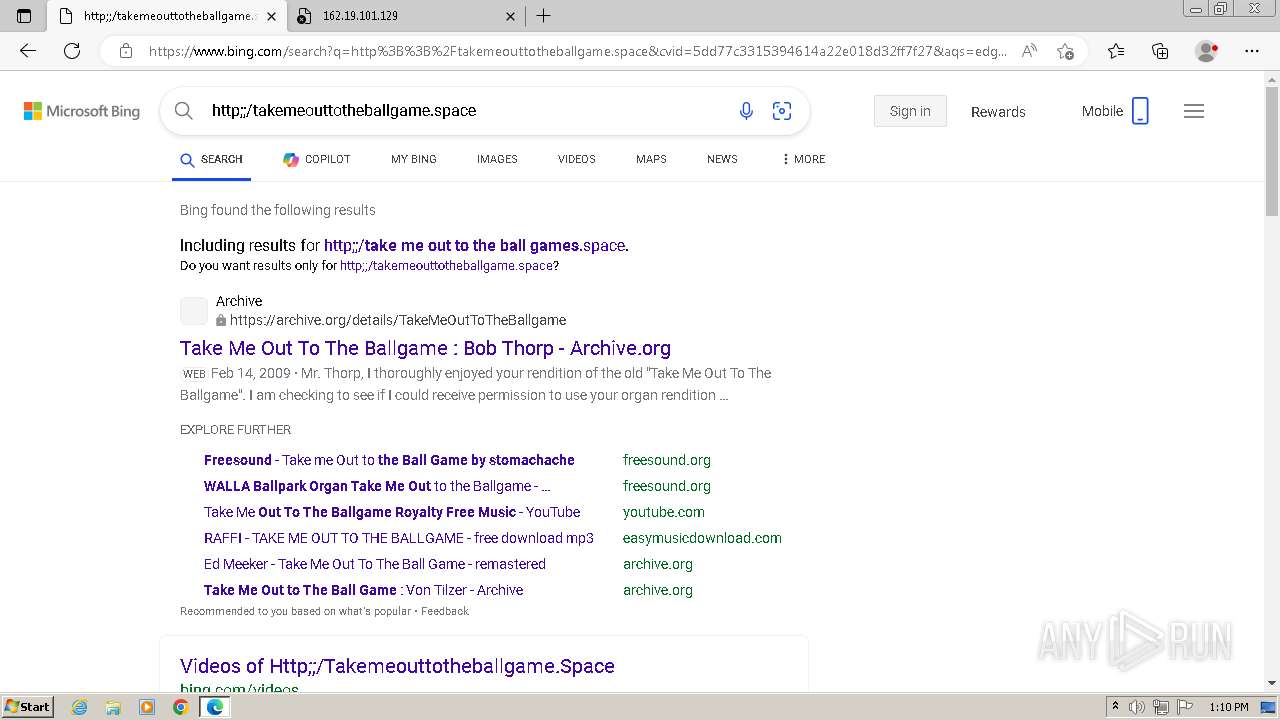Image resolution: width=1280 pixels, height=720 pixels.
Task: Click the Microsoft Bing logo
Action: (82, 111)
